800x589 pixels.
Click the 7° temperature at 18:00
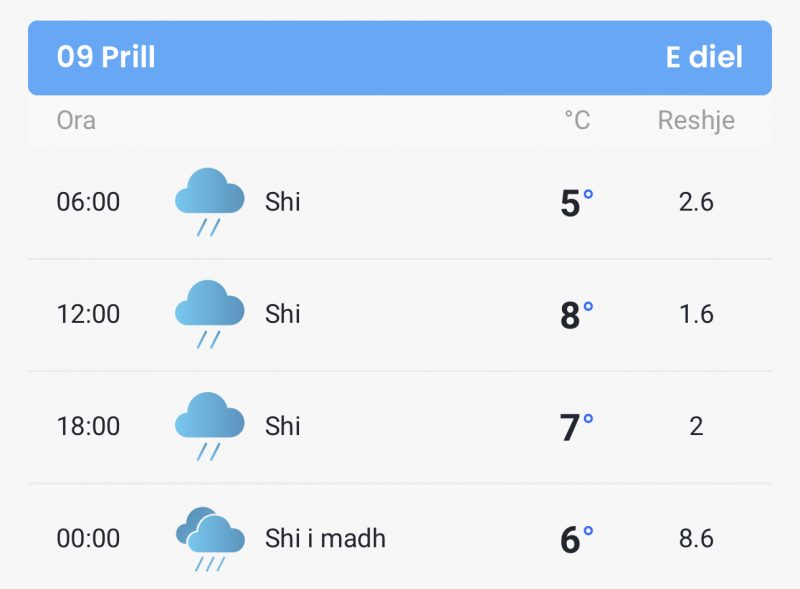point(577,427)
